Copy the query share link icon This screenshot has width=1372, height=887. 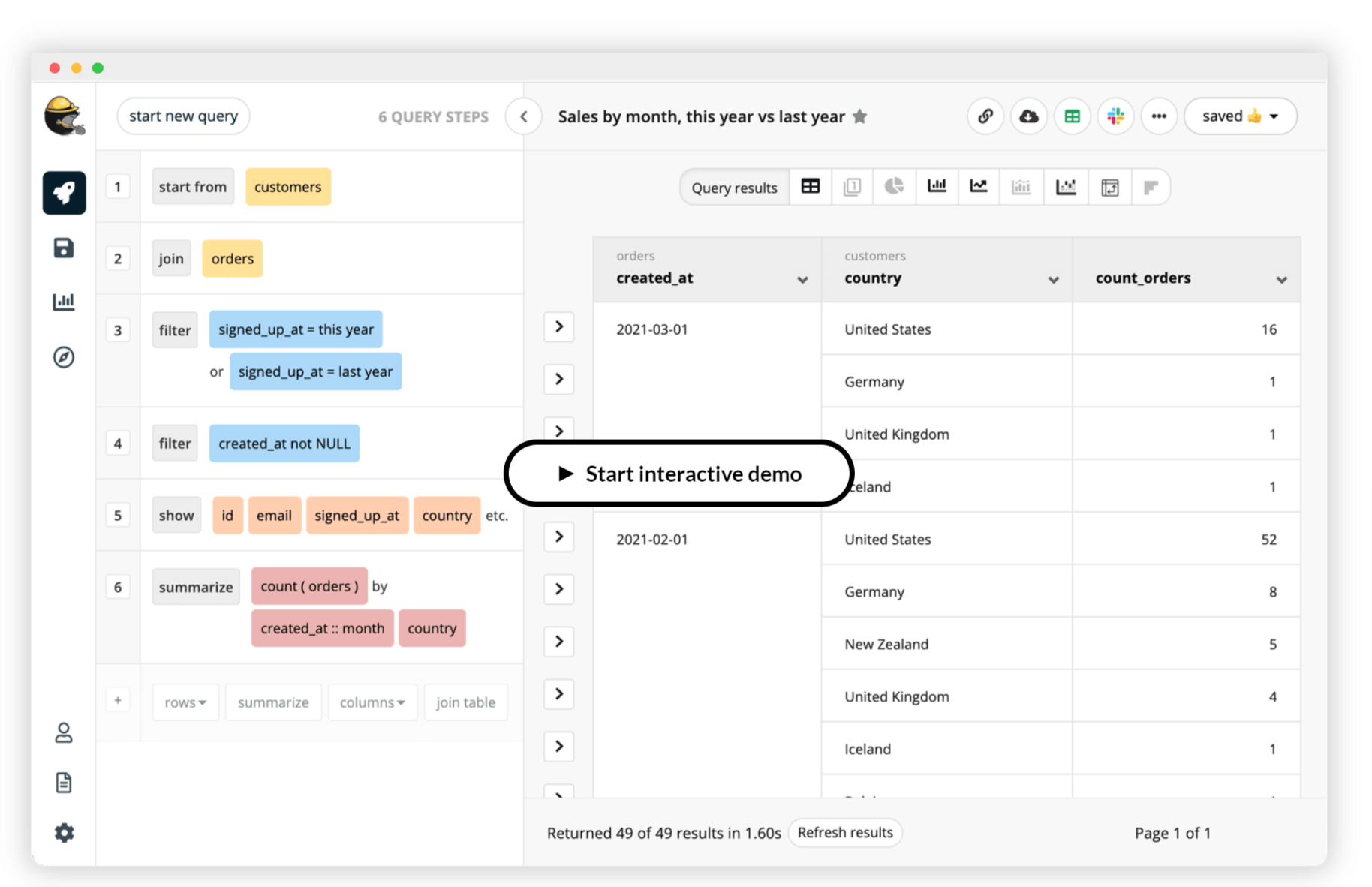[985, 116]
